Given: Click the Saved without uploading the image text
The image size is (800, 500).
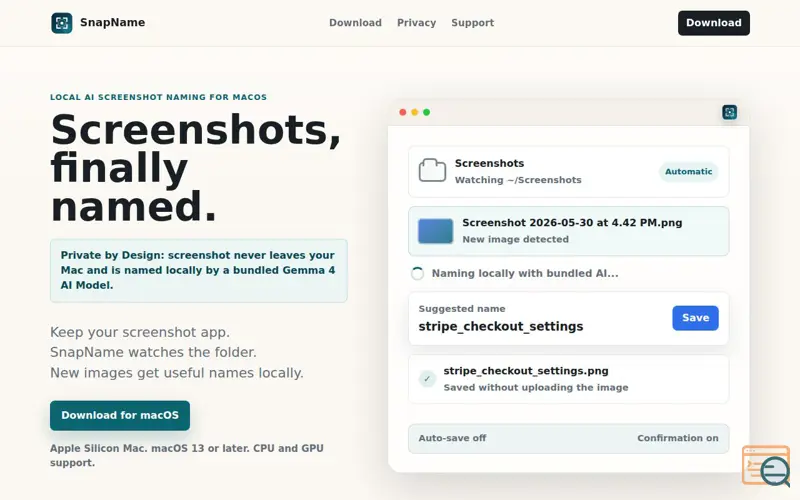Looking at the screenshot, I should pyautogui.click(x=536, y=387).
